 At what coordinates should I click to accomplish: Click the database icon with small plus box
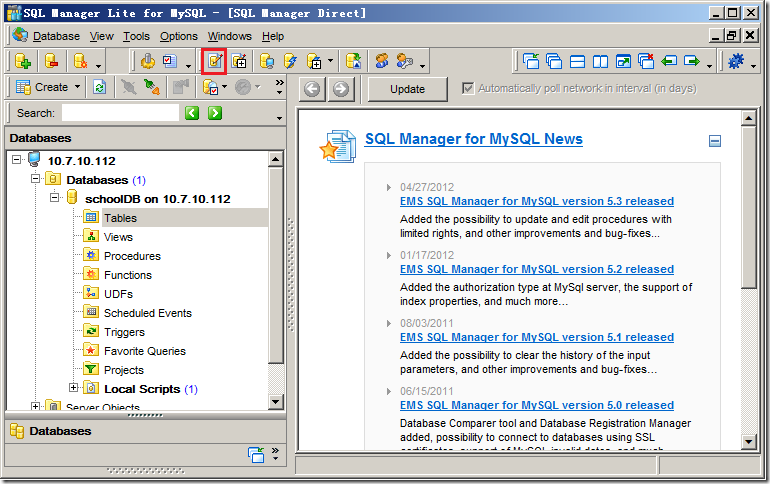(314, 61)
